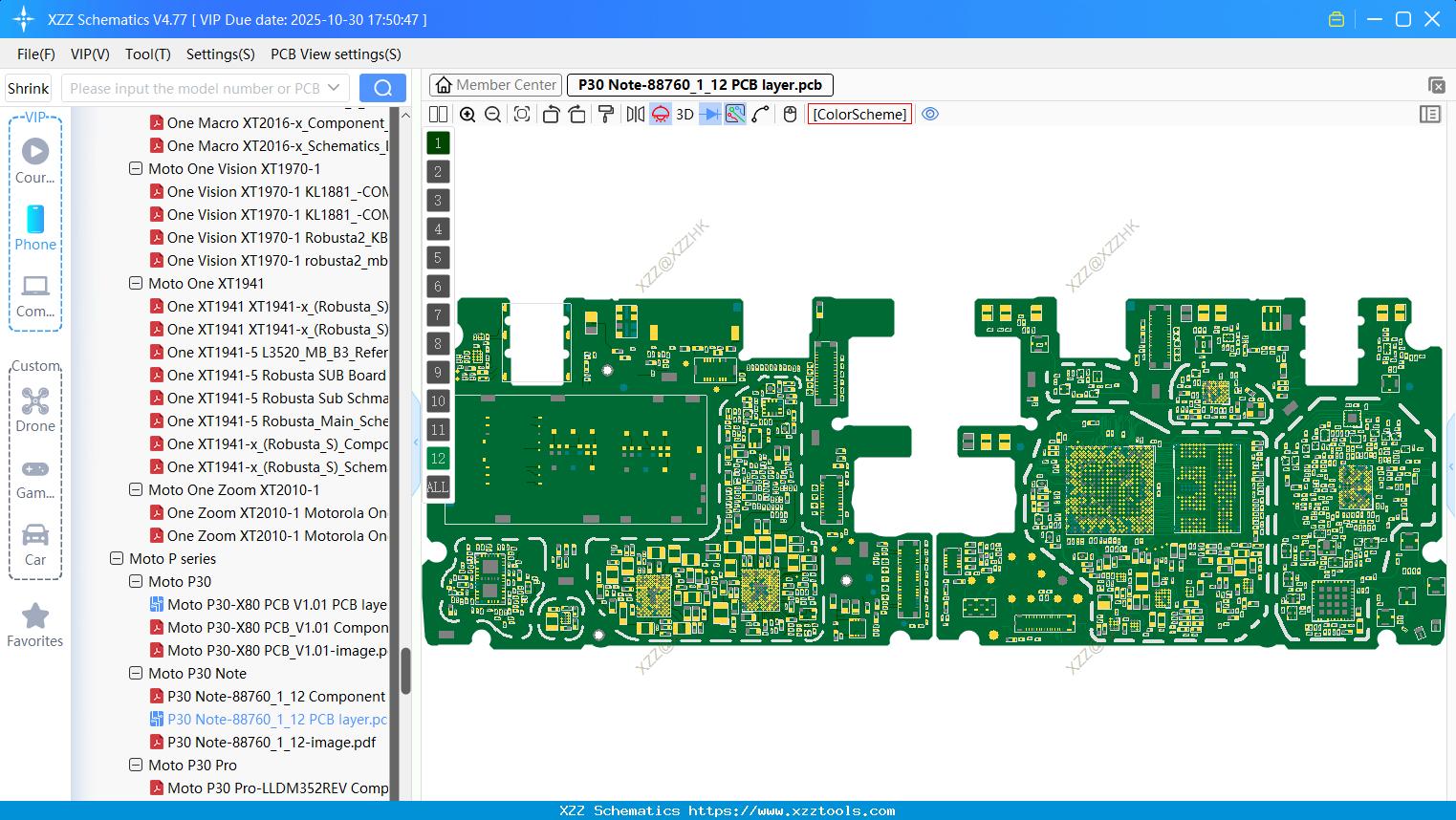
Task: Collapse the Moto P series group
Action: [116, 558]
